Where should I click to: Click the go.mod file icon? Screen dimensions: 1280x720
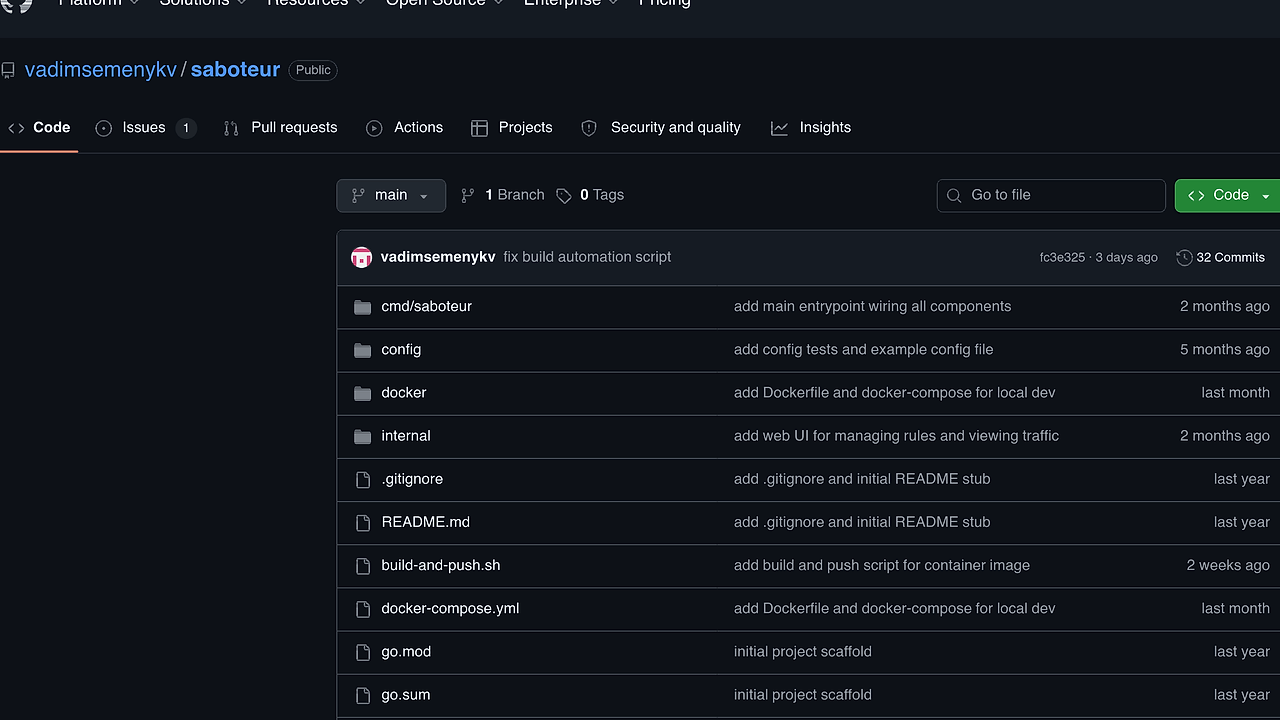(x=363, y=652)
